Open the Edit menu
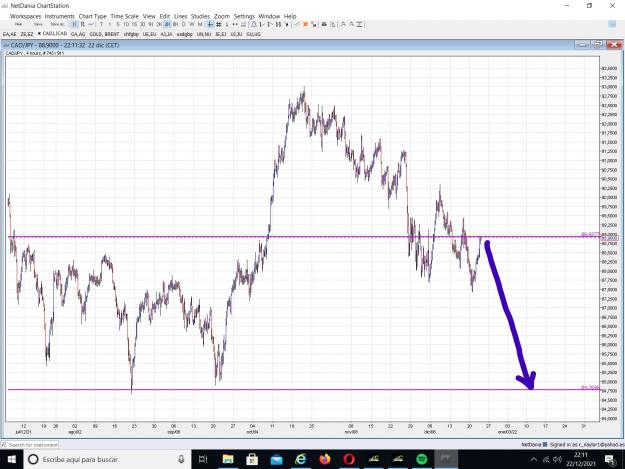 pyautogui.click(x=165, y=16)
